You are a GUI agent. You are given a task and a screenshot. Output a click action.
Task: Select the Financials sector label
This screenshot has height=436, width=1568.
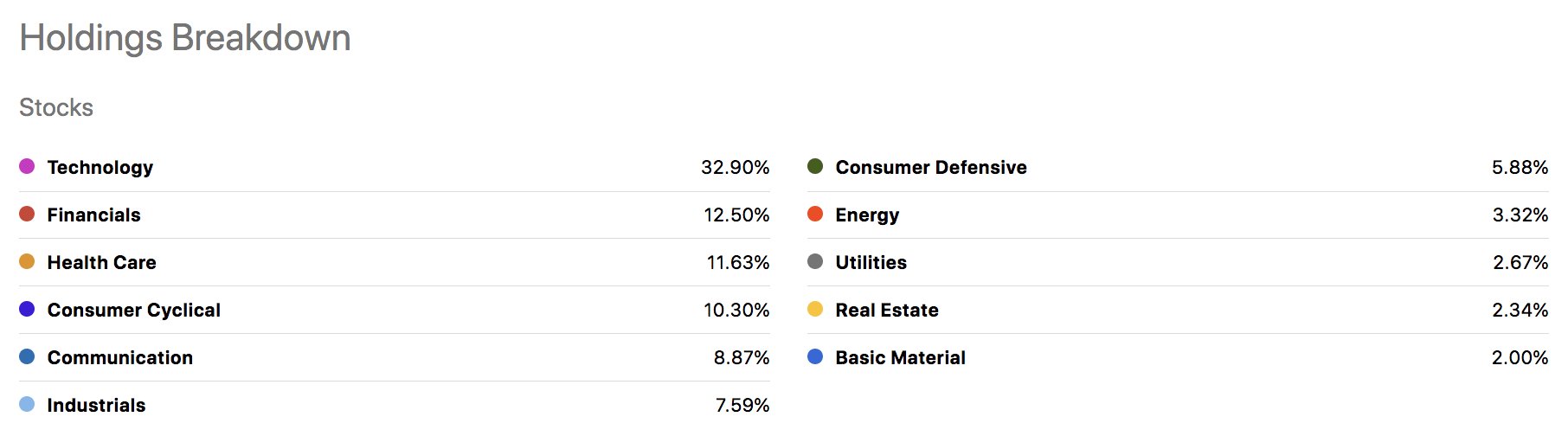tap(93, 215)
